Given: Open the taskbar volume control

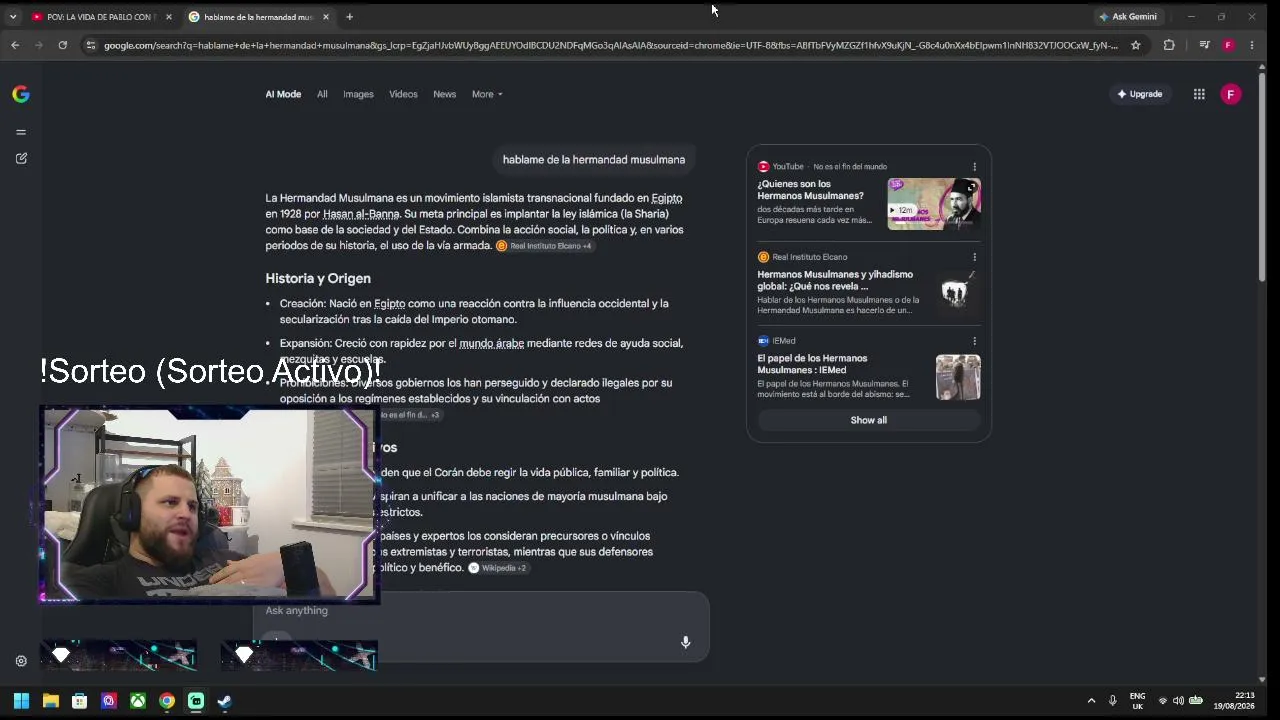Looking at the screenshot, I should click(1178, 701).
